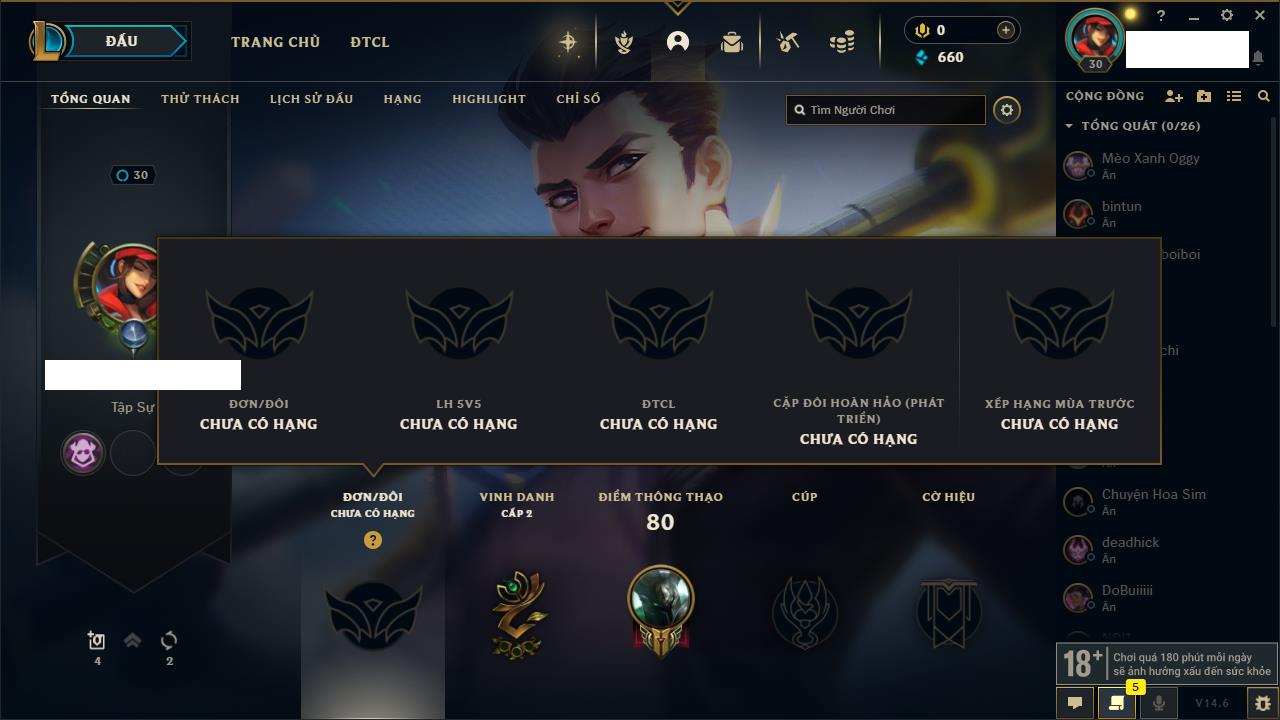Expand the friends list sort options

point(1234,96)
